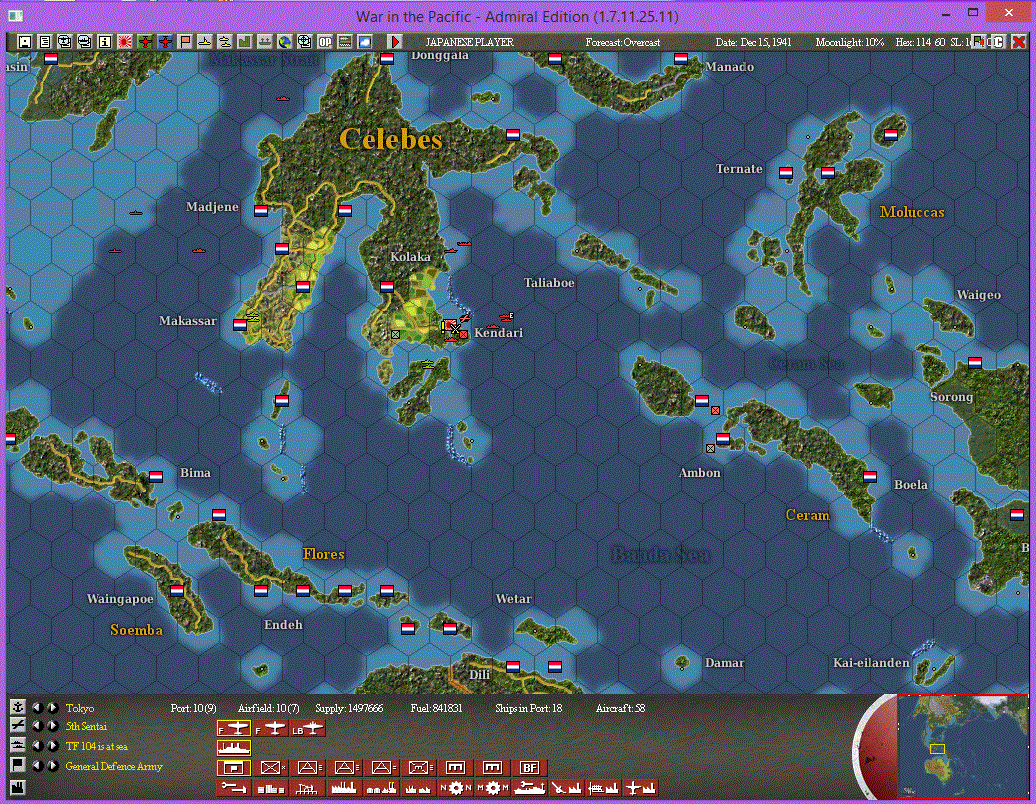Click the Ternate label on the map
The height and width of the screenshot is (804, 1036).
pos(739,168)
